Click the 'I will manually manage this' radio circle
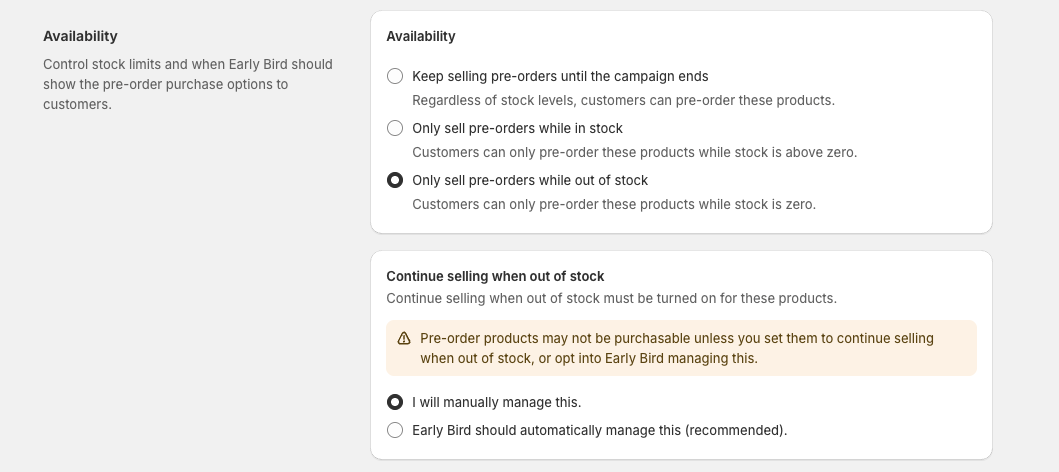This screenshot has width=1059, height=472. pos(395,402)
